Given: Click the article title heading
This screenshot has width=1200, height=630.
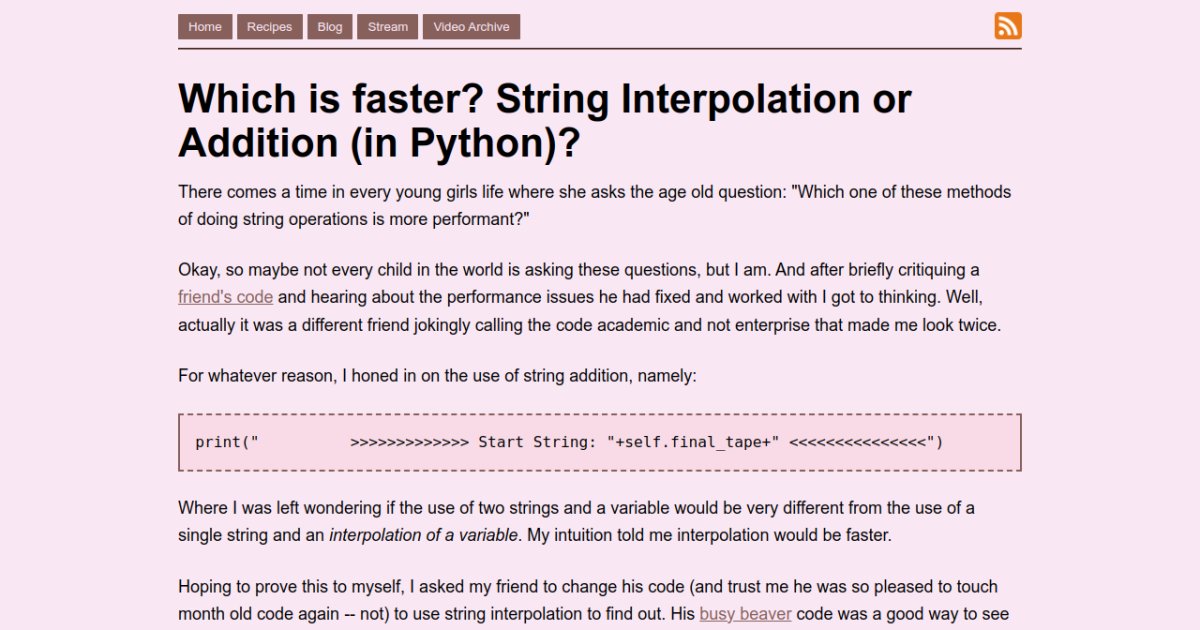Looking at the screenshot, I should coord(544,121).
